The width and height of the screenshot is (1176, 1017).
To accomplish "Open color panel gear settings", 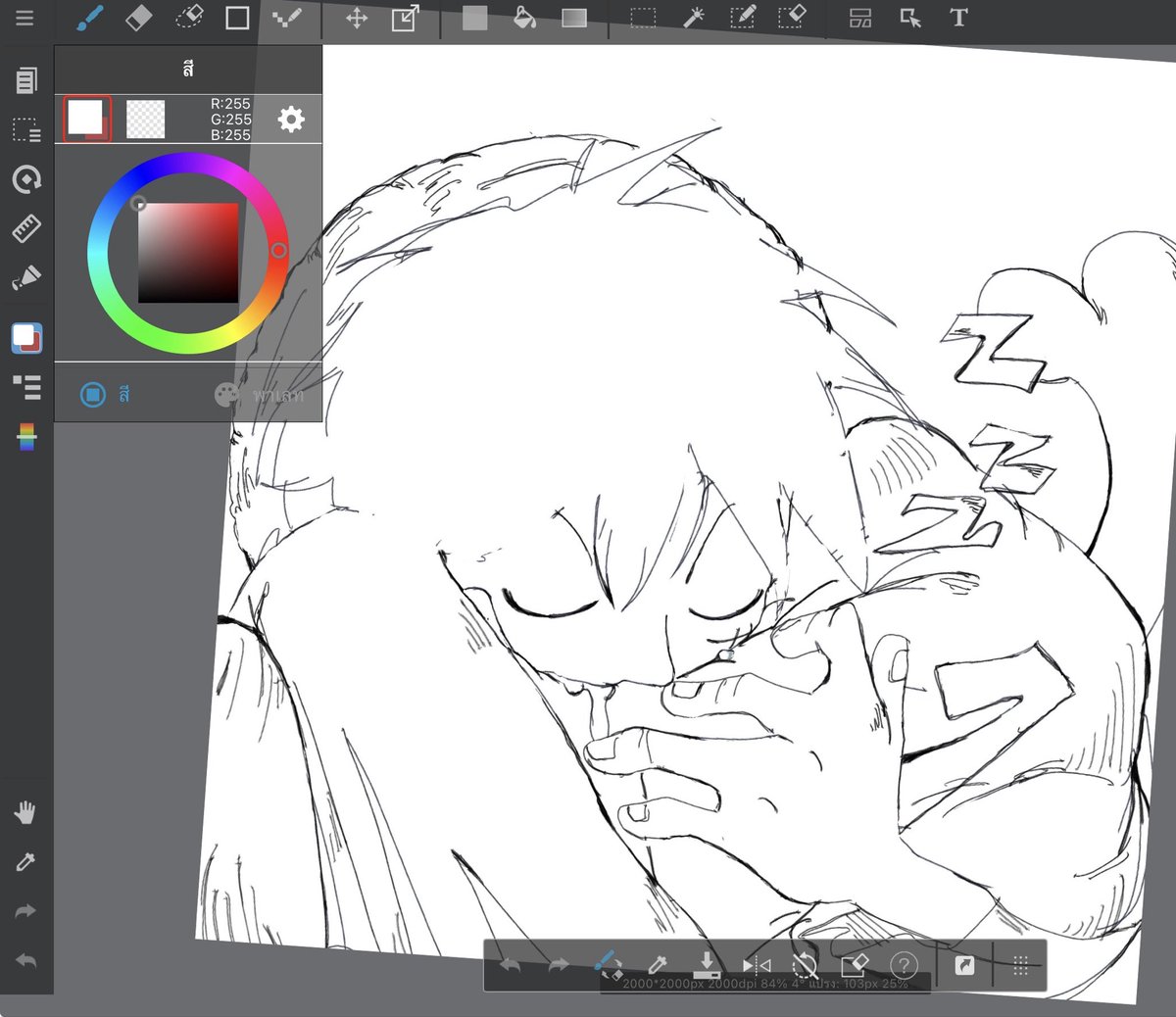I will (291, 120).
